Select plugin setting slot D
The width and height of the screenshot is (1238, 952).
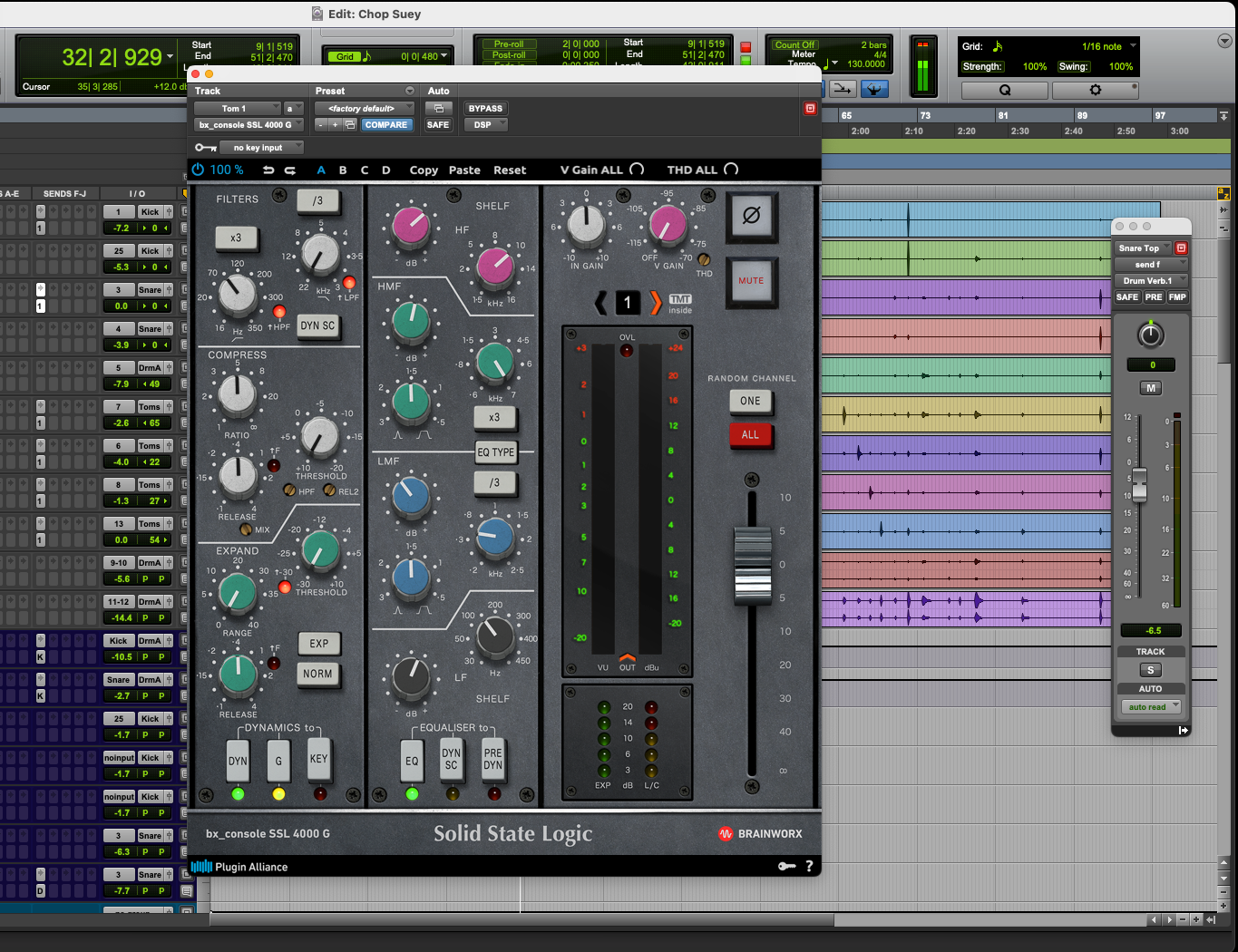[x=386, y=170]
